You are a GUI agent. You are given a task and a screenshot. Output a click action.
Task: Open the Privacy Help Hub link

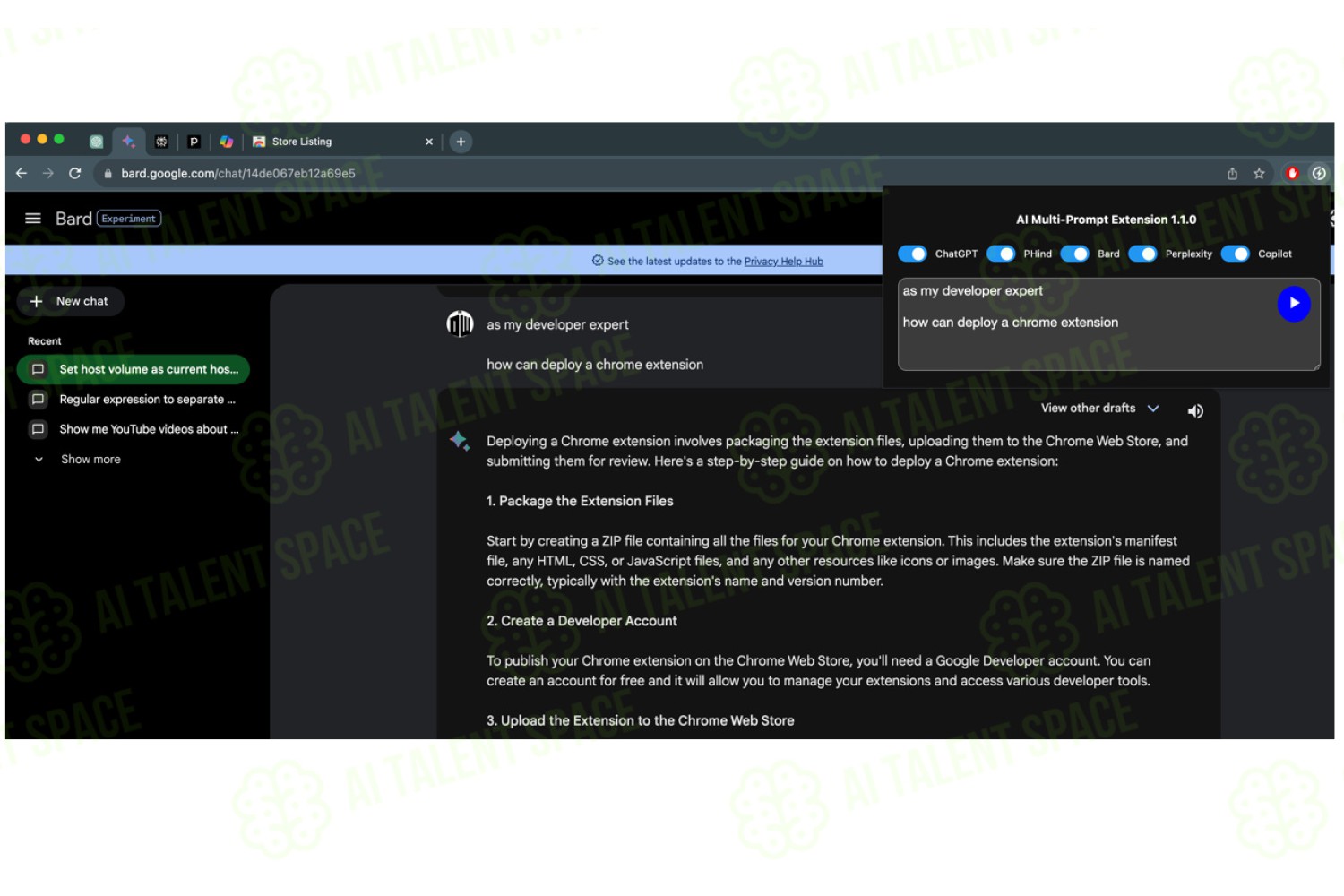[x=783, y=262]
